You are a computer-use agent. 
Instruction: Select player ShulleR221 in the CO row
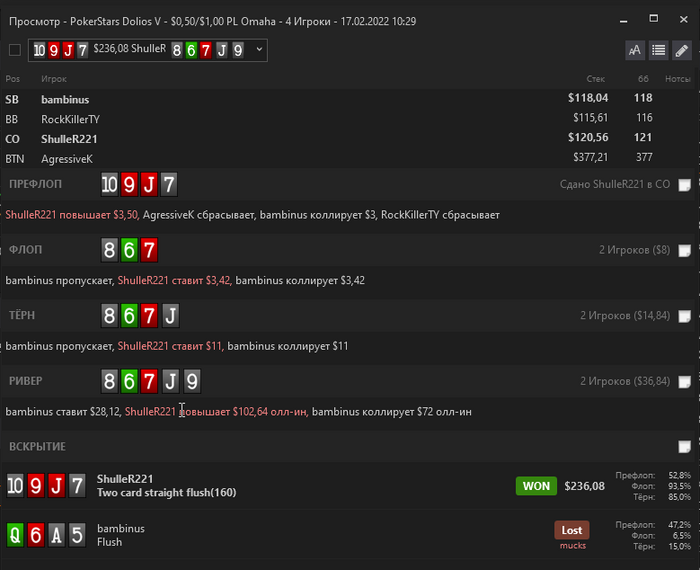(x=69, y=139)
